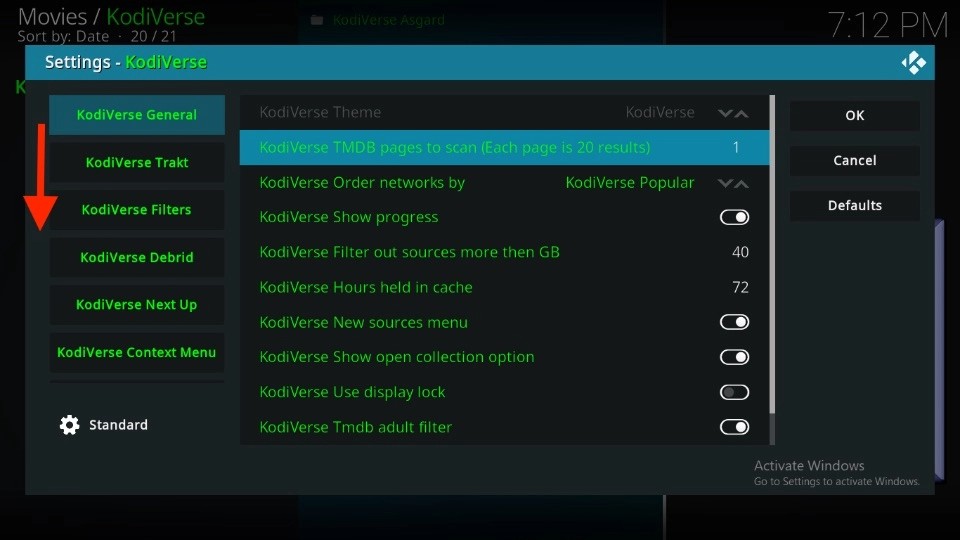
Task: Open the KodiVerse General category
Action: (137, 114)
